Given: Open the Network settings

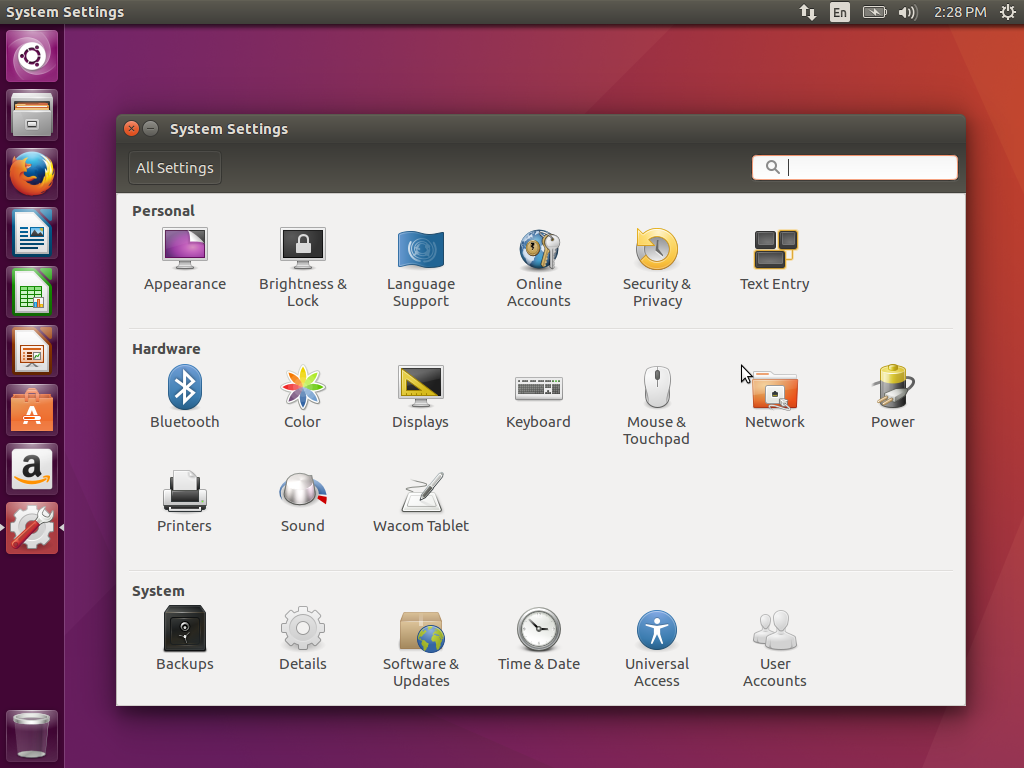Looking at the screenshot, I should 775,397.
